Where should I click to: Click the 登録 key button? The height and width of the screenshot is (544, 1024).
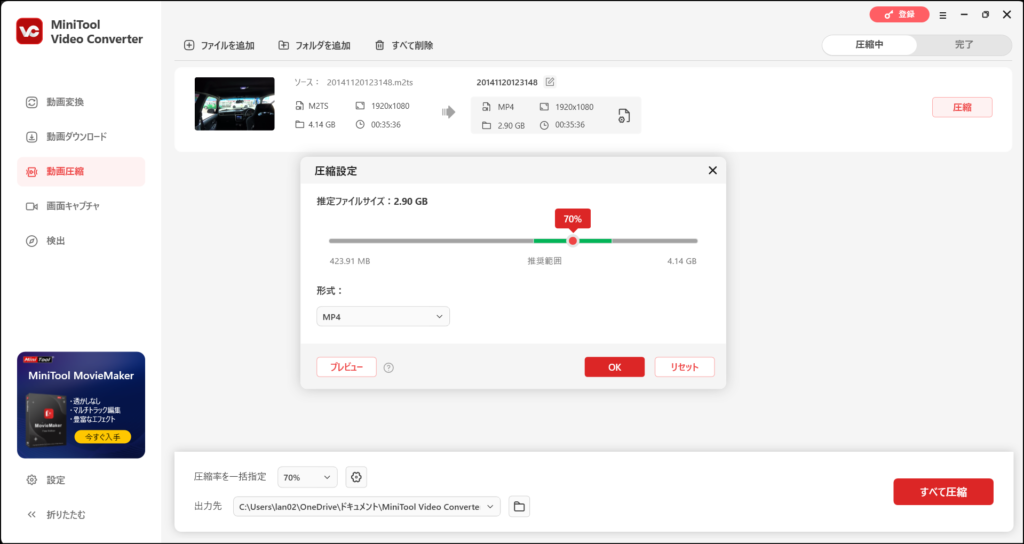pos(899,14)
